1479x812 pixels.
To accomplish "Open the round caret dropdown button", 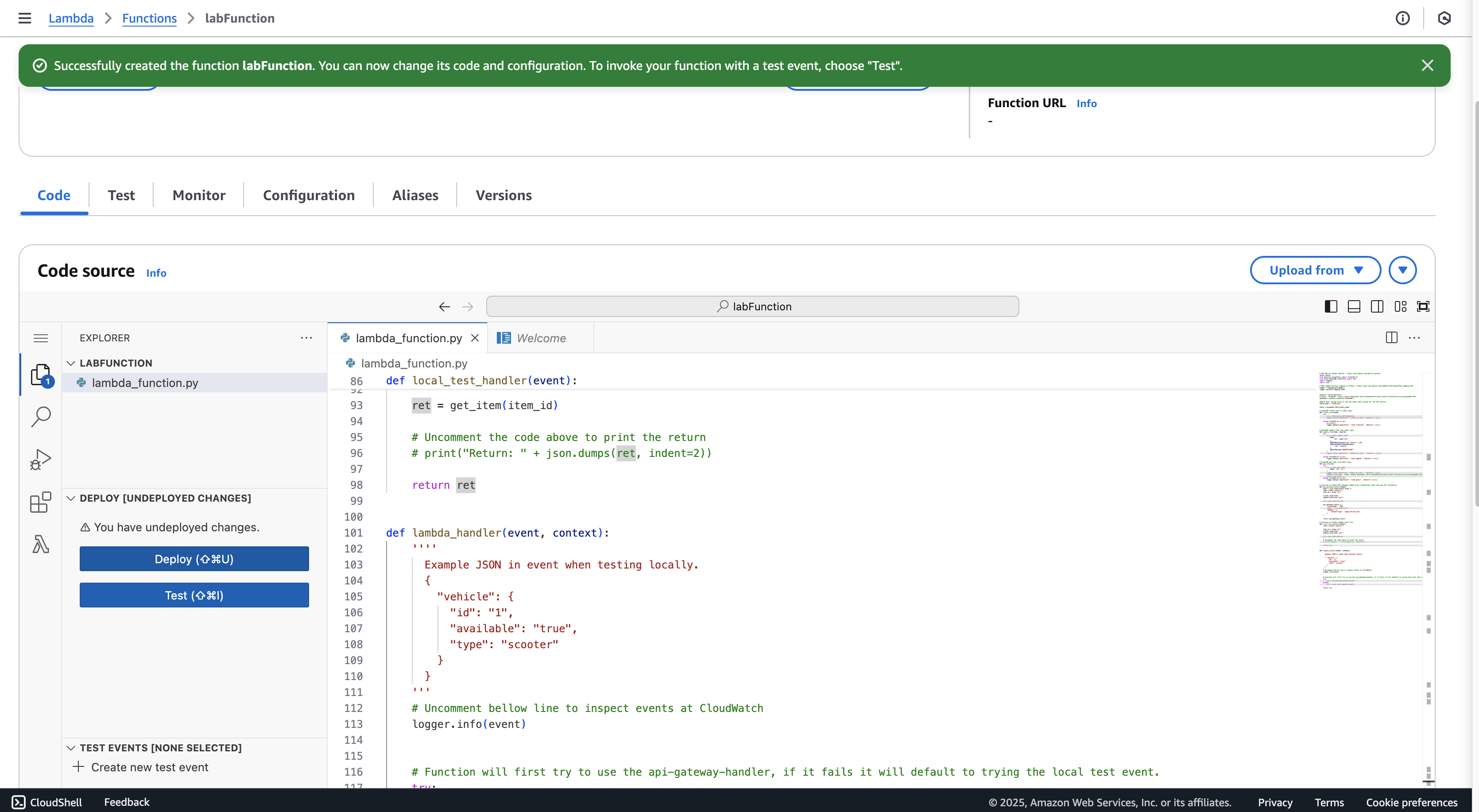I will [1403, 271].
